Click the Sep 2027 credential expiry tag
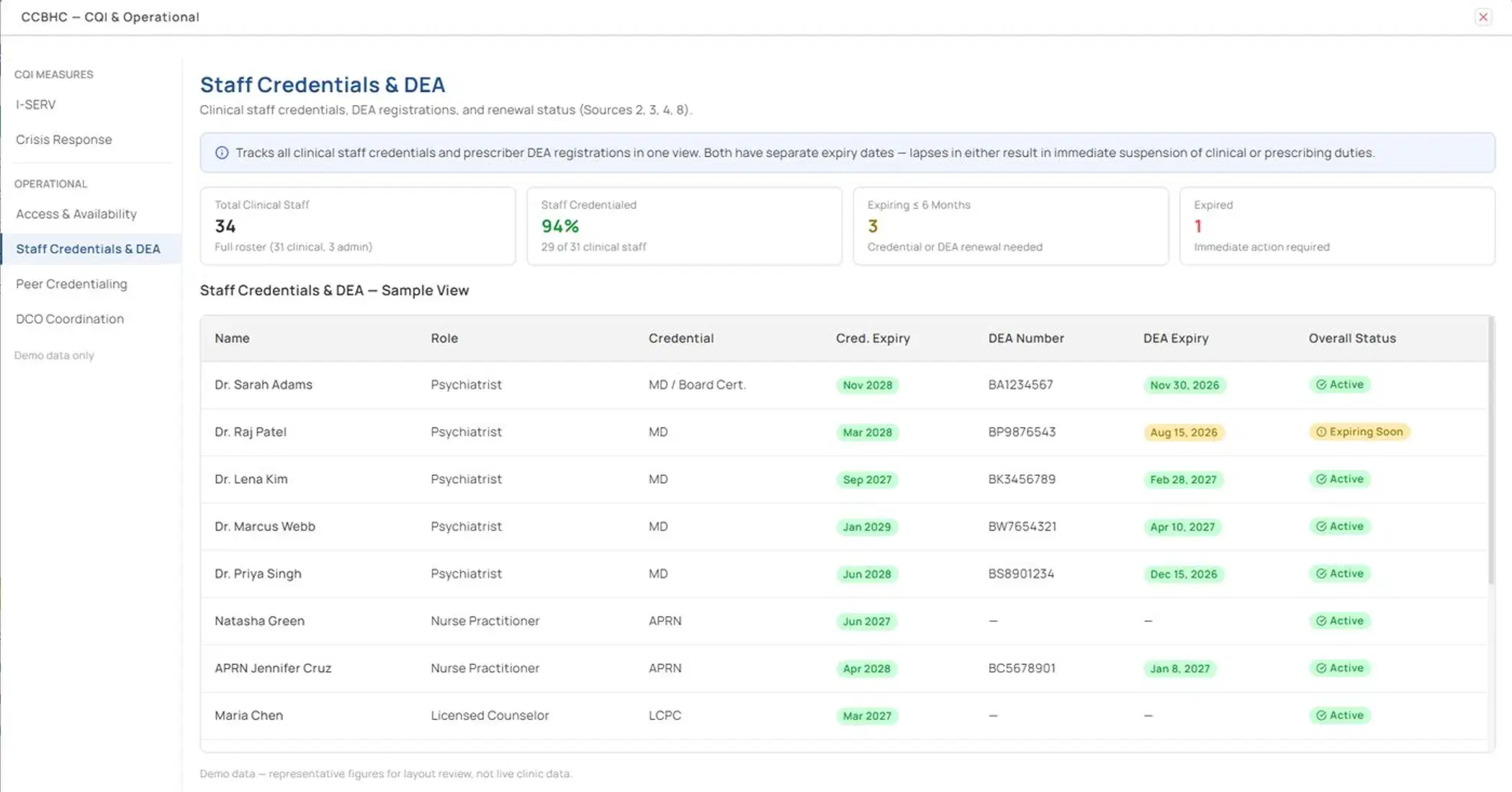Image resolution: width=1512 pixels, height=792 pixels. coord(867,480)
